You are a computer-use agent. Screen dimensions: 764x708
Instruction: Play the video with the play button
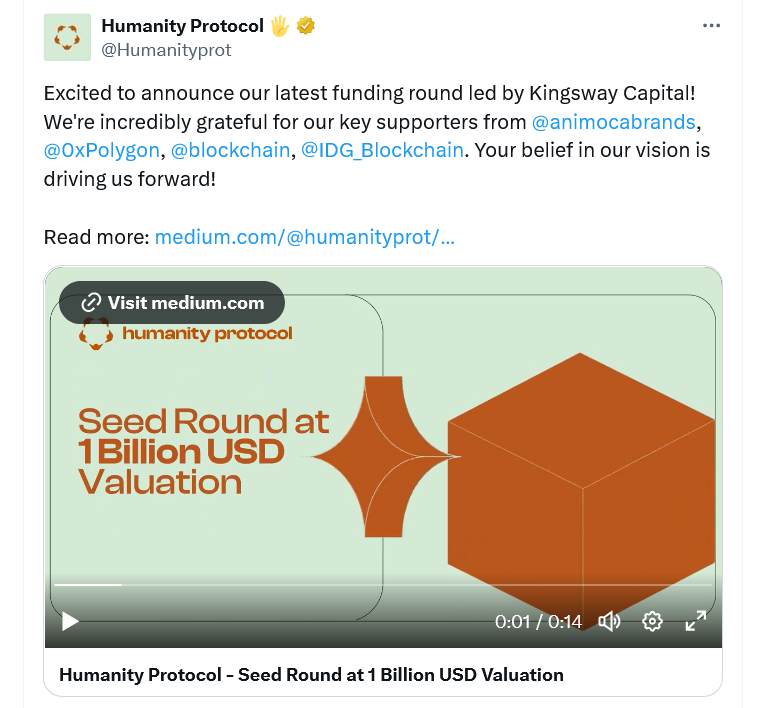(70, 621)
